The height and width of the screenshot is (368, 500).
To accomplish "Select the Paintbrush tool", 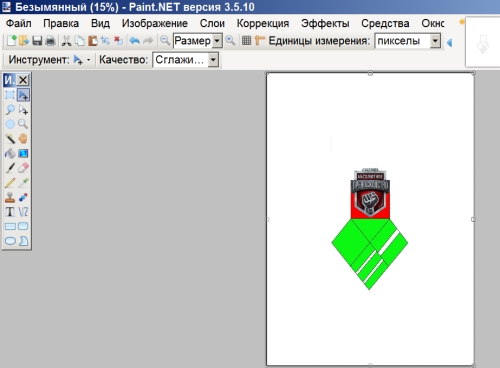I will click(x=10, y=168).
